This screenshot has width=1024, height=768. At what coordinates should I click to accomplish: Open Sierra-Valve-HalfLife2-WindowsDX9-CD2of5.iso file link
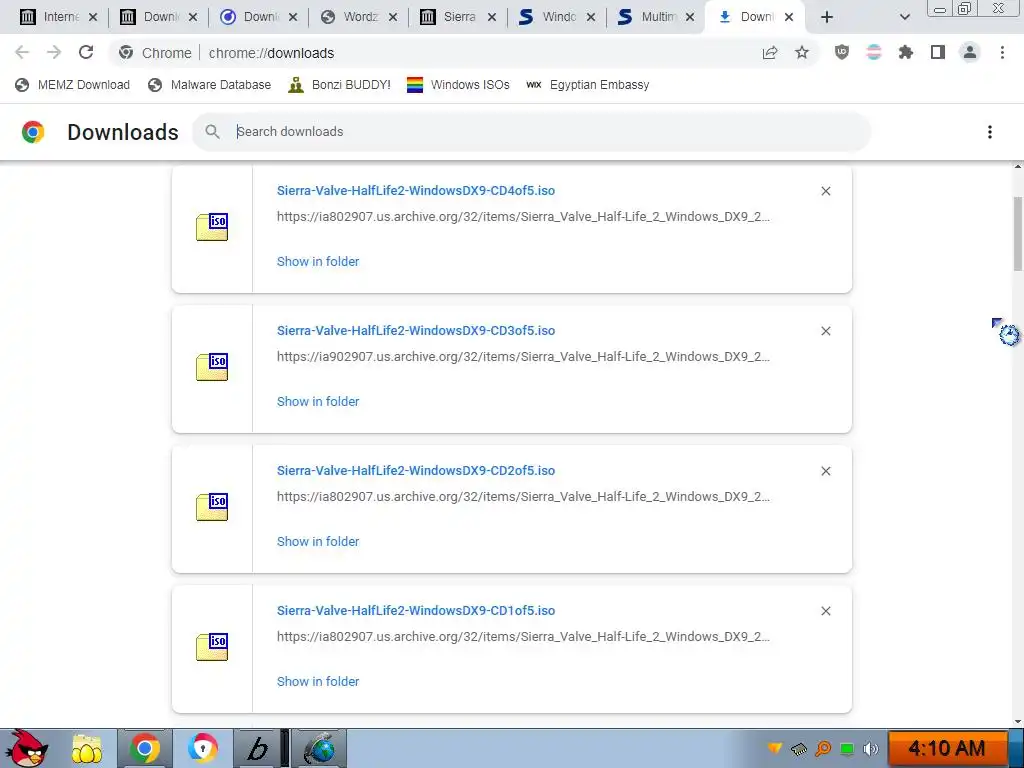point(416,471)
